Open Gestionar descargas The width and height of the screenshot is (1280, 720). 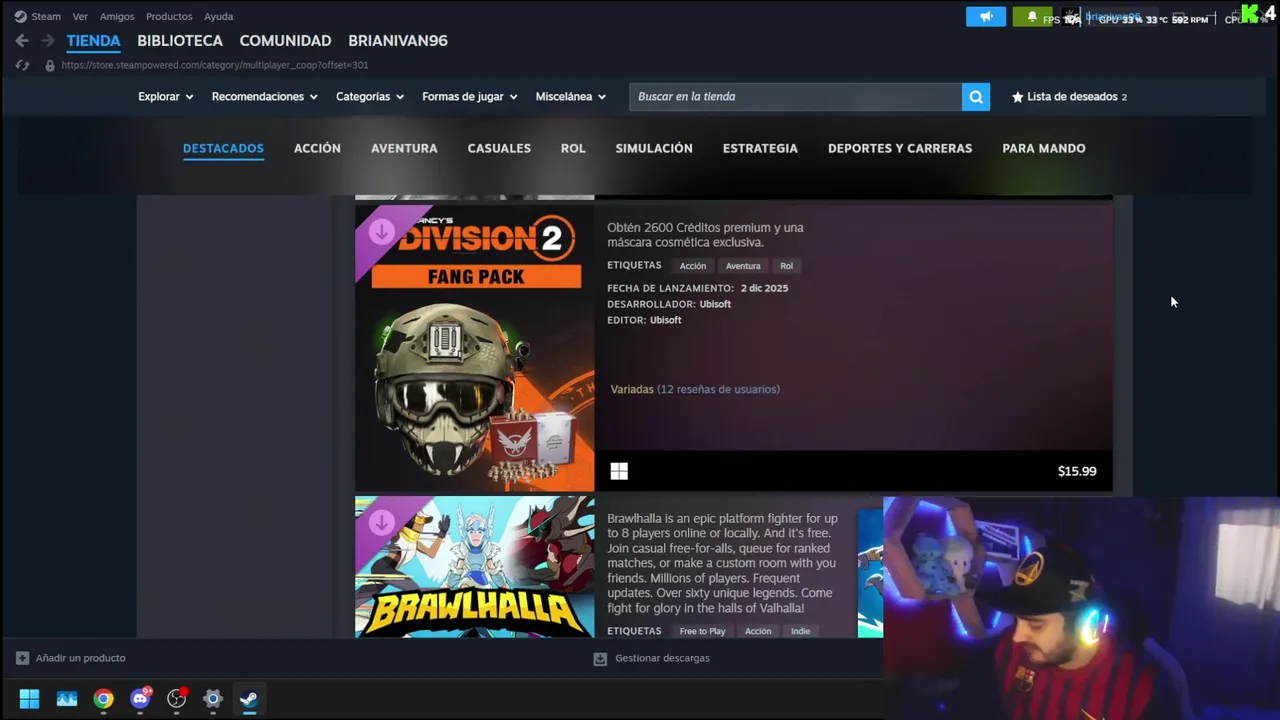(662, 658)
